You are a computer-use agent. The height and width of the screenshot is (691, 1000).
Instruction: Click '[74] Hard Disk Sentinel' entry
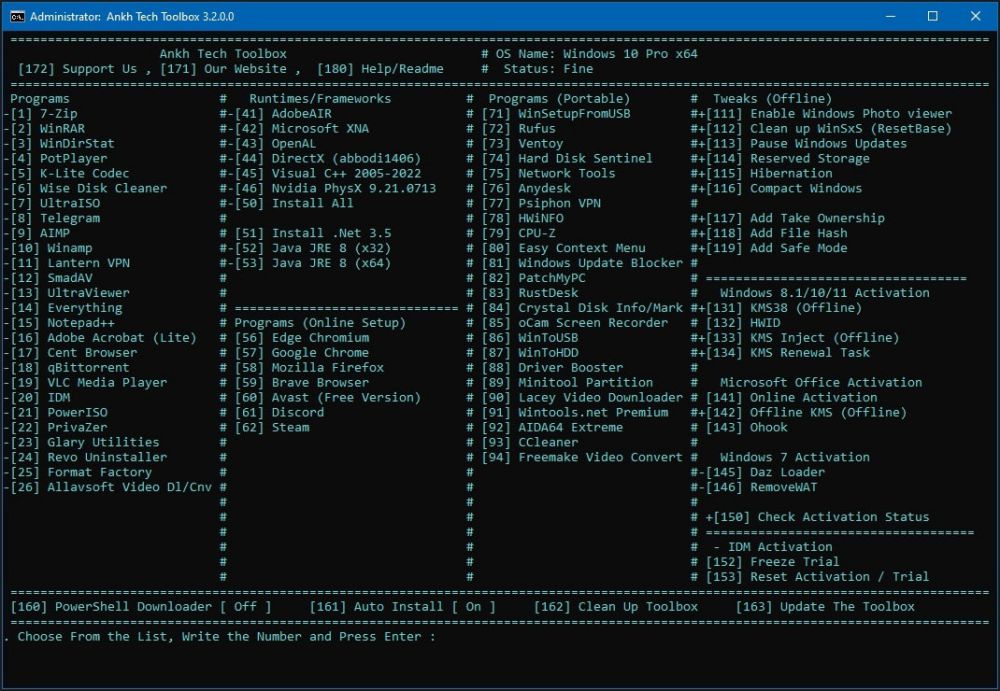(x=567, y=158)
